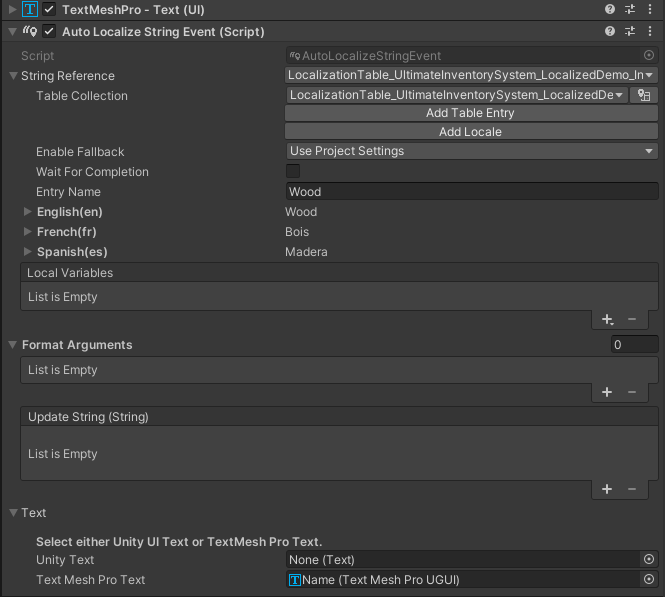
Task: Collapse the Format Arguments section
Action: tap(13, 345)
